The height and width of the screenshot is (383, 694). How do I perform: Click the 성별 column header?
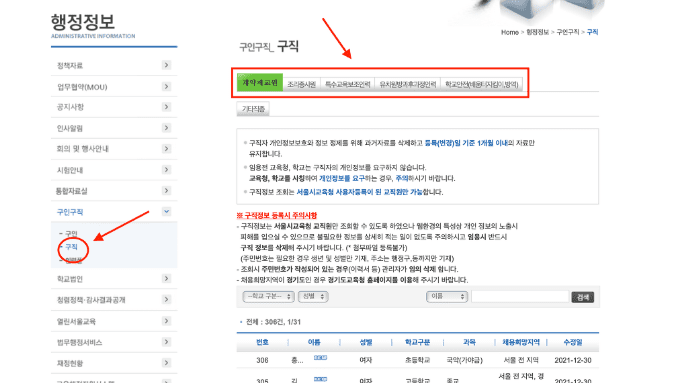coord(366,342)
